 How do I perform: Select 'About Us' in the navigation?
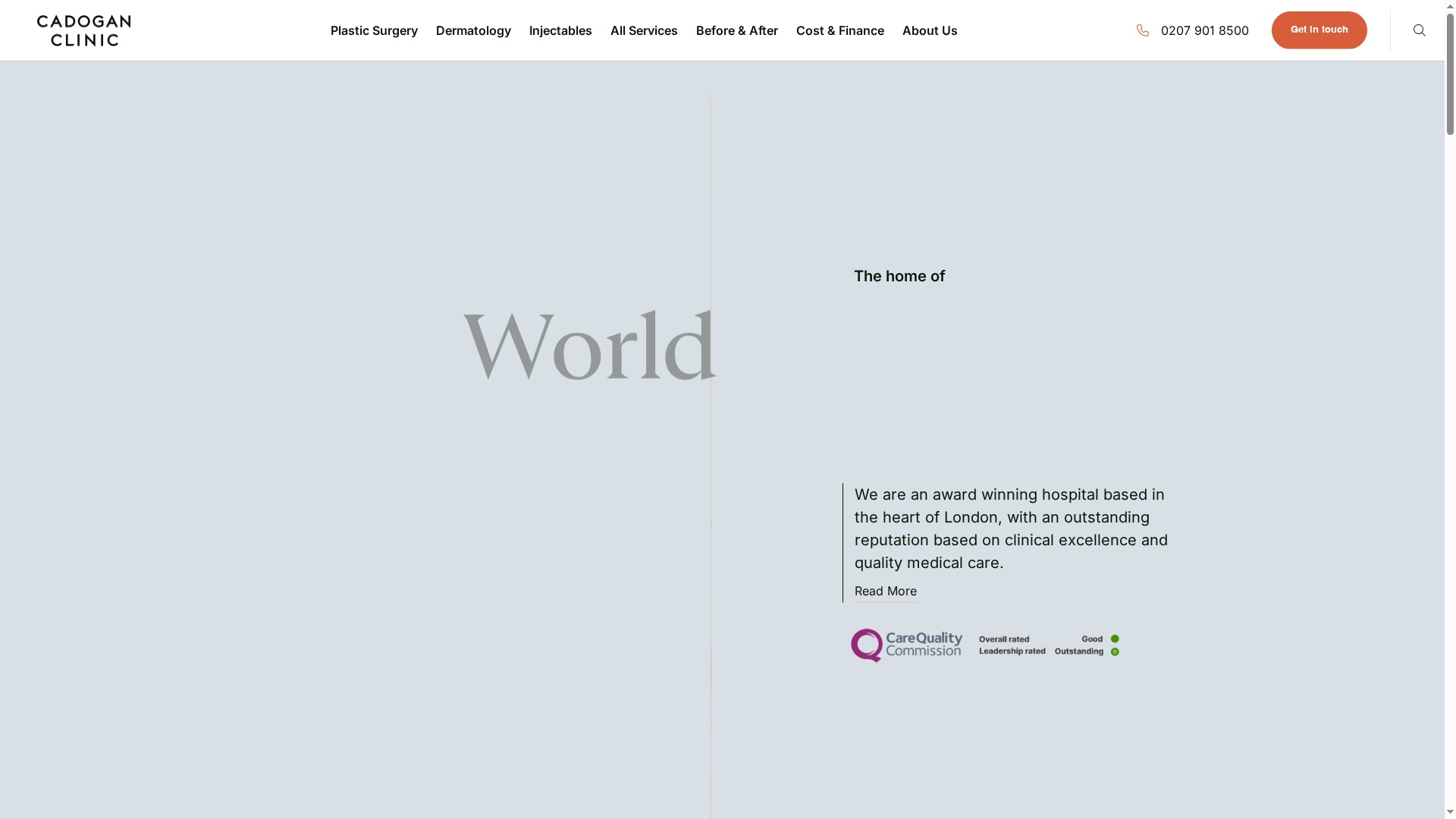[x=930, y=30]
